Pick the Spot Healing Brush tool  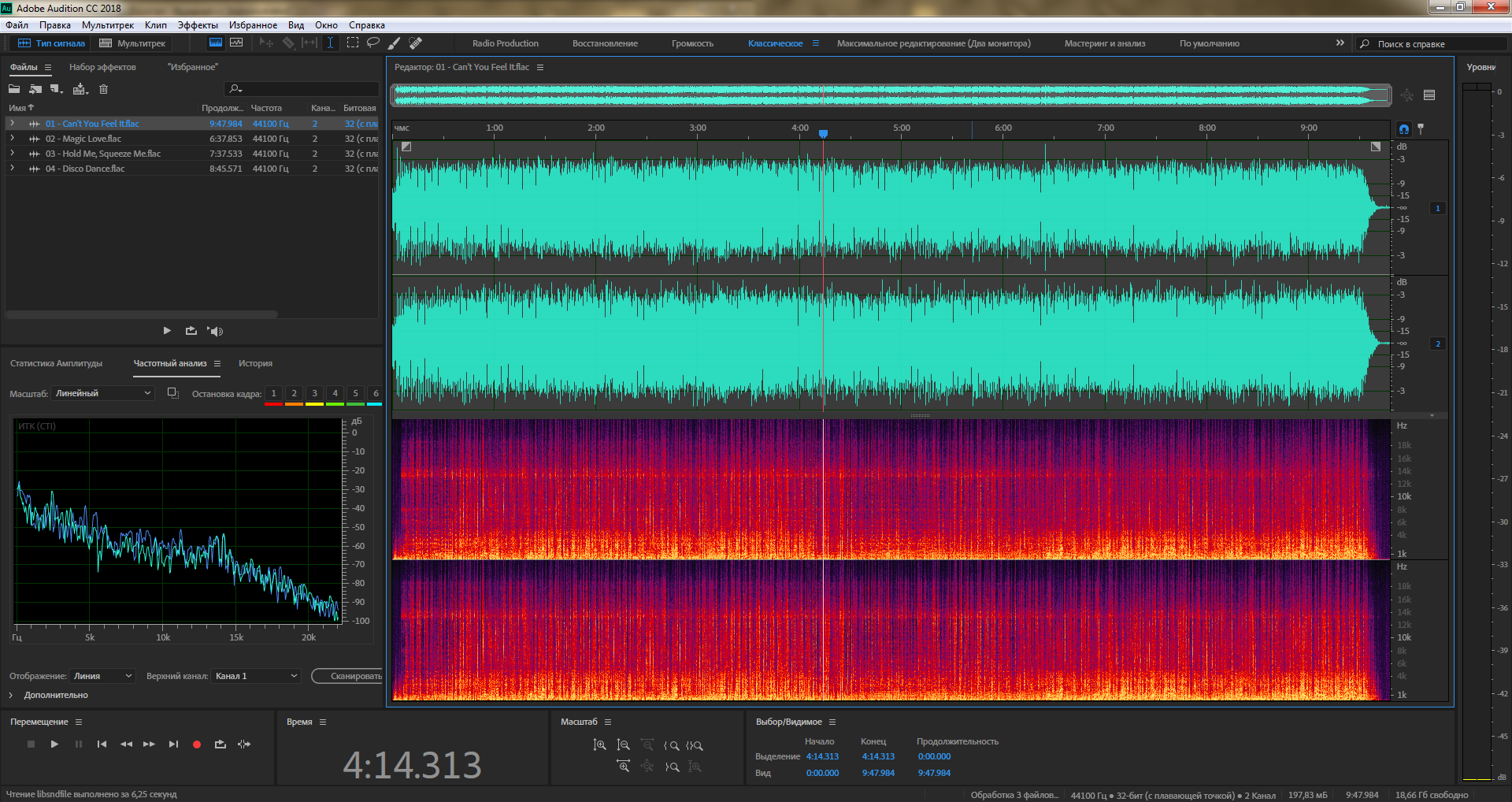coord(416,43)
